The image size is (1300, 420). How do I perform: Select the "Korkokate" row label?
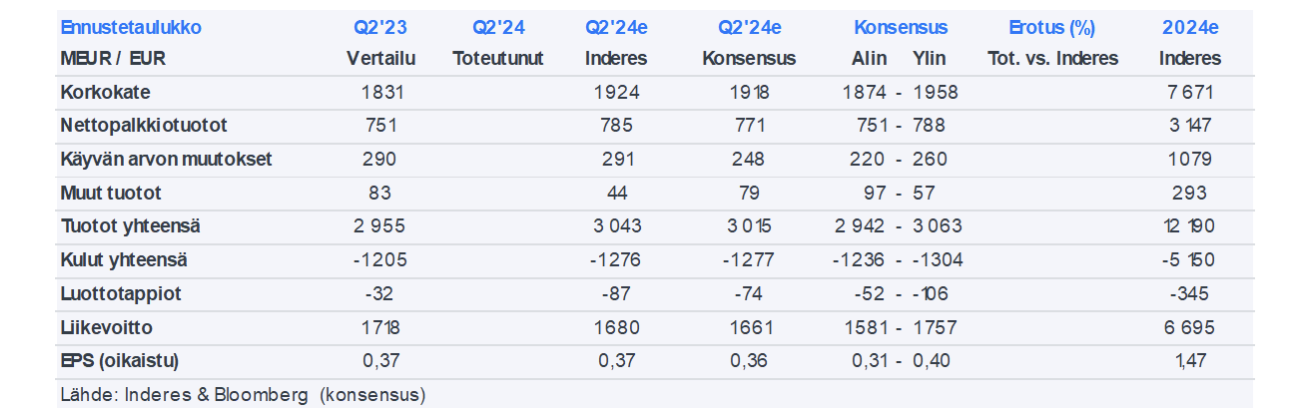(105, 93)
